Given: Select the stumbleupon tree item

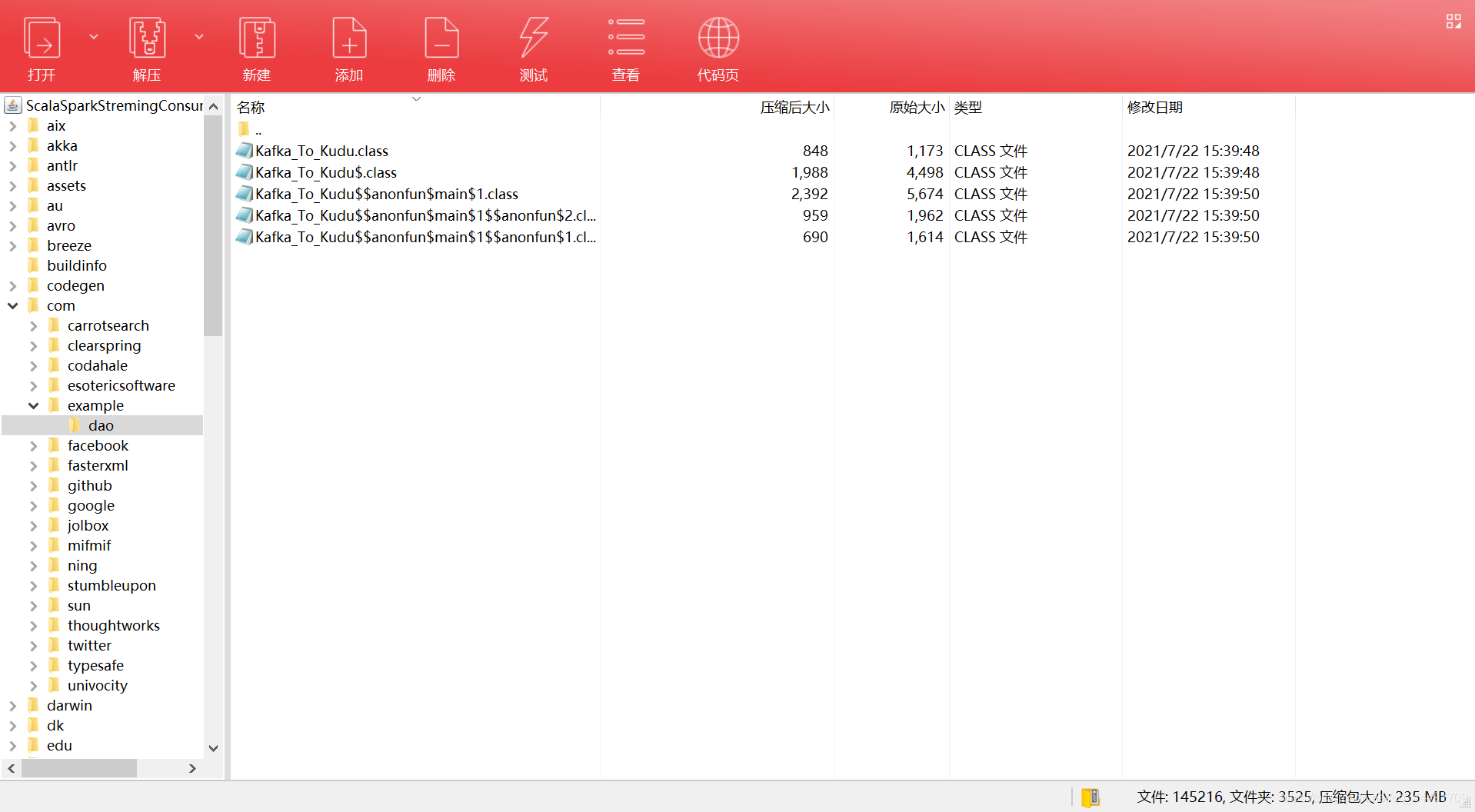Looking at the screenshot, I should [112, 585].
